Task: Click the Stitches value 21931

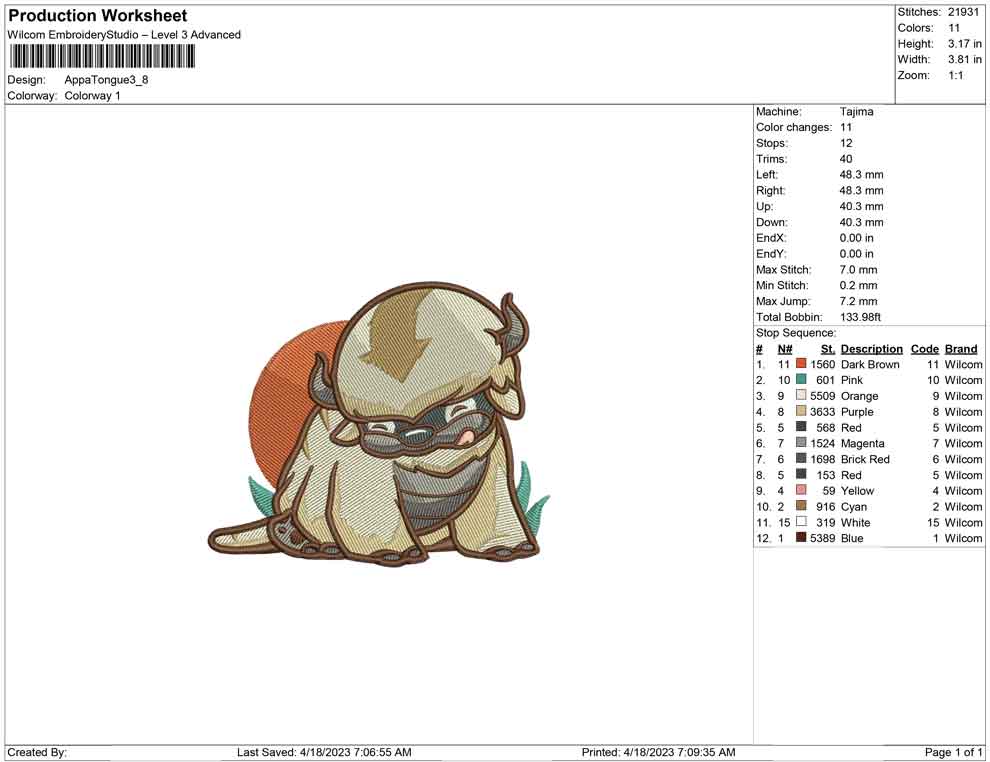Action: pyautogui.click(x=963, y=12)
